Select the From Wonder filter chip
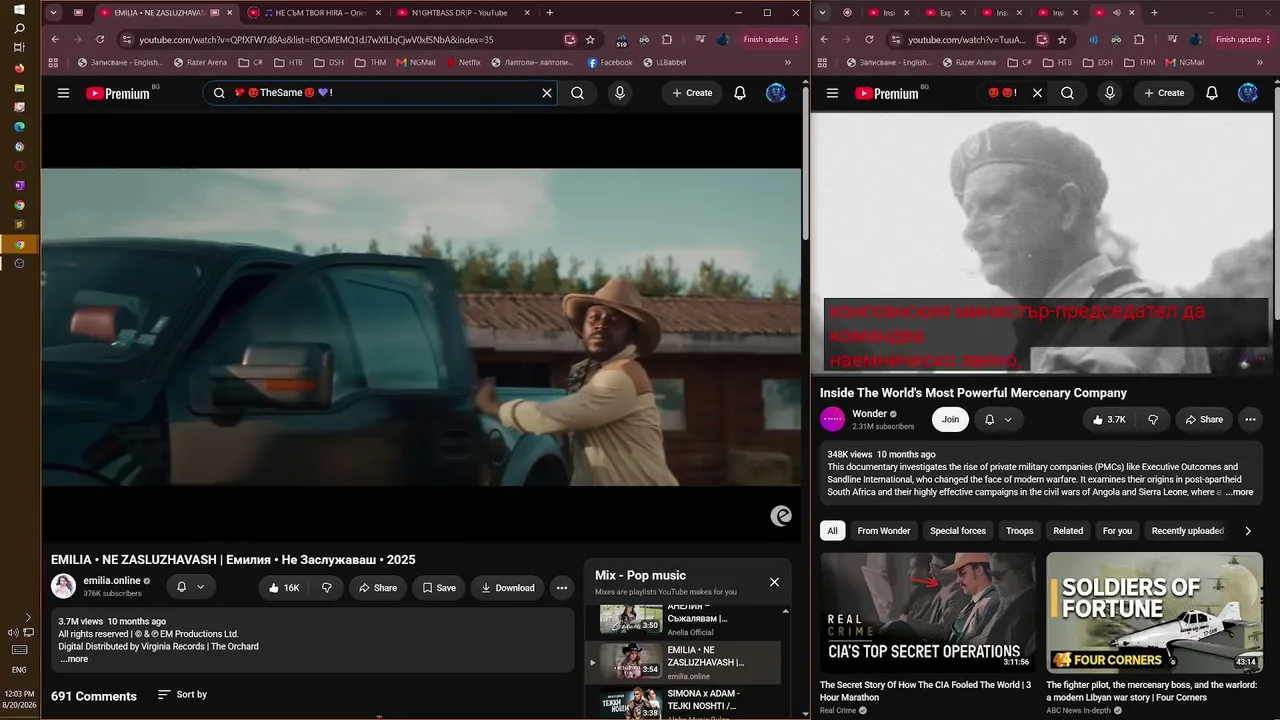 (x=884, y=531)
